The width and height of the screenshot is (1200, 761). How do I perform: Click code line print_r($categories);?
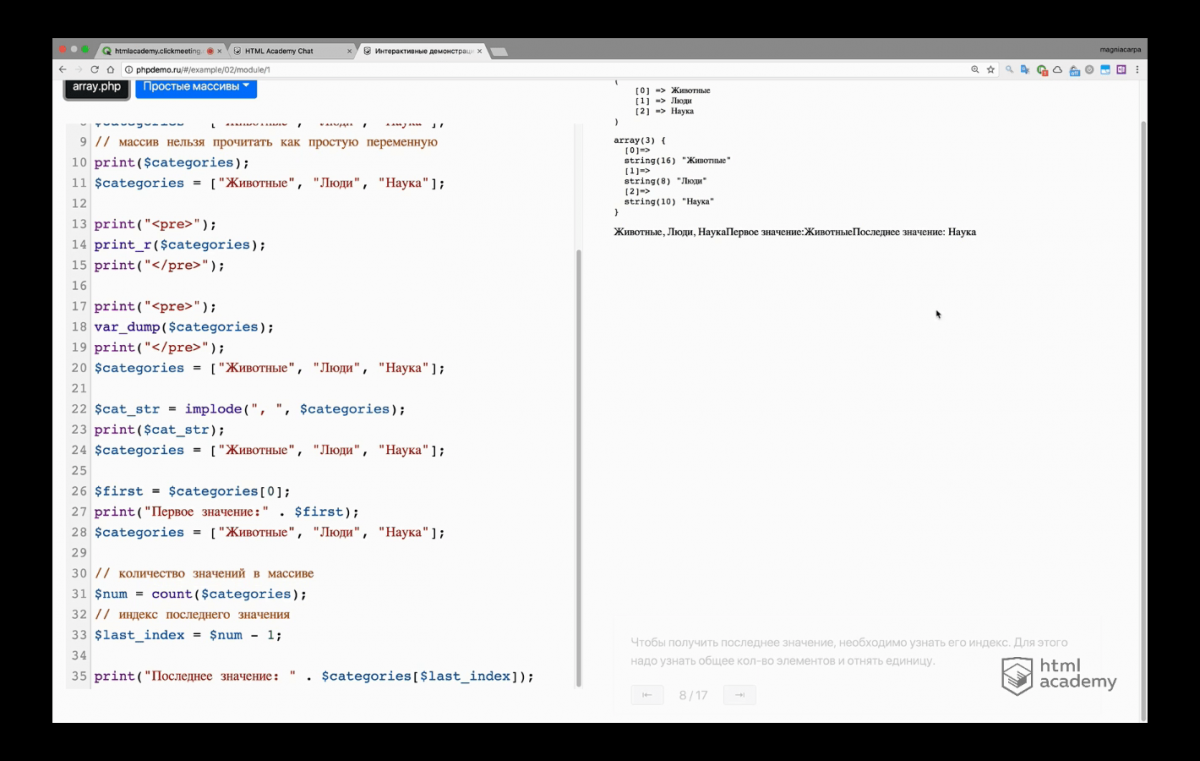tap(181, 245)
